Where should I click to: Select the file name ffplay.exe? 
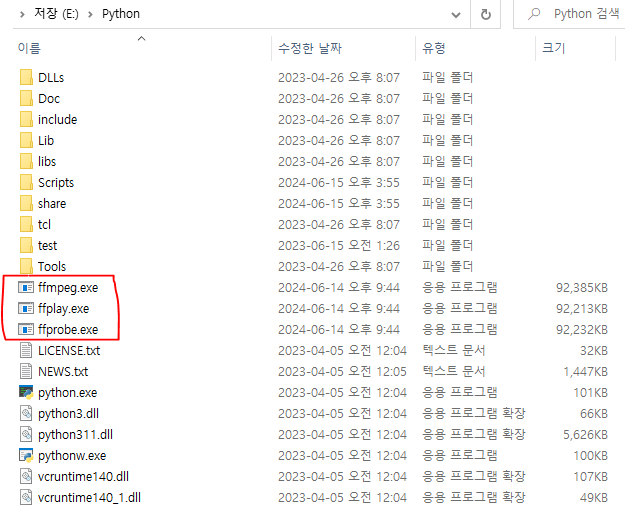point(64,309)
